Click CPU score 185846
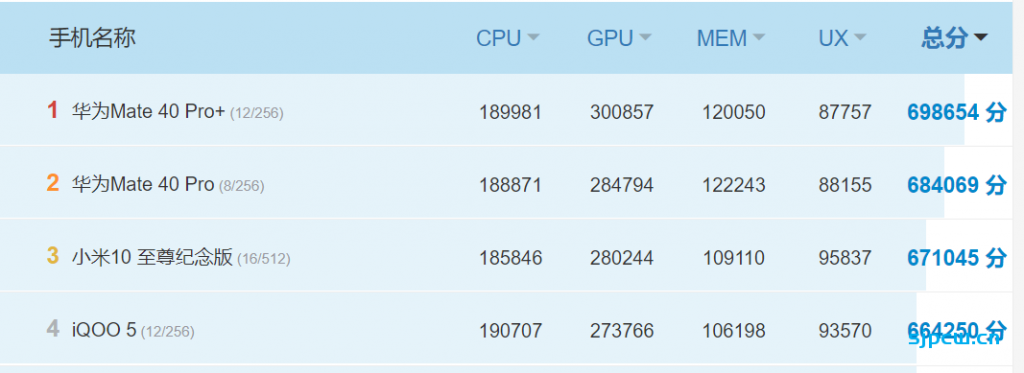This screenshot has width=1024, height=373. coord(511,258)
